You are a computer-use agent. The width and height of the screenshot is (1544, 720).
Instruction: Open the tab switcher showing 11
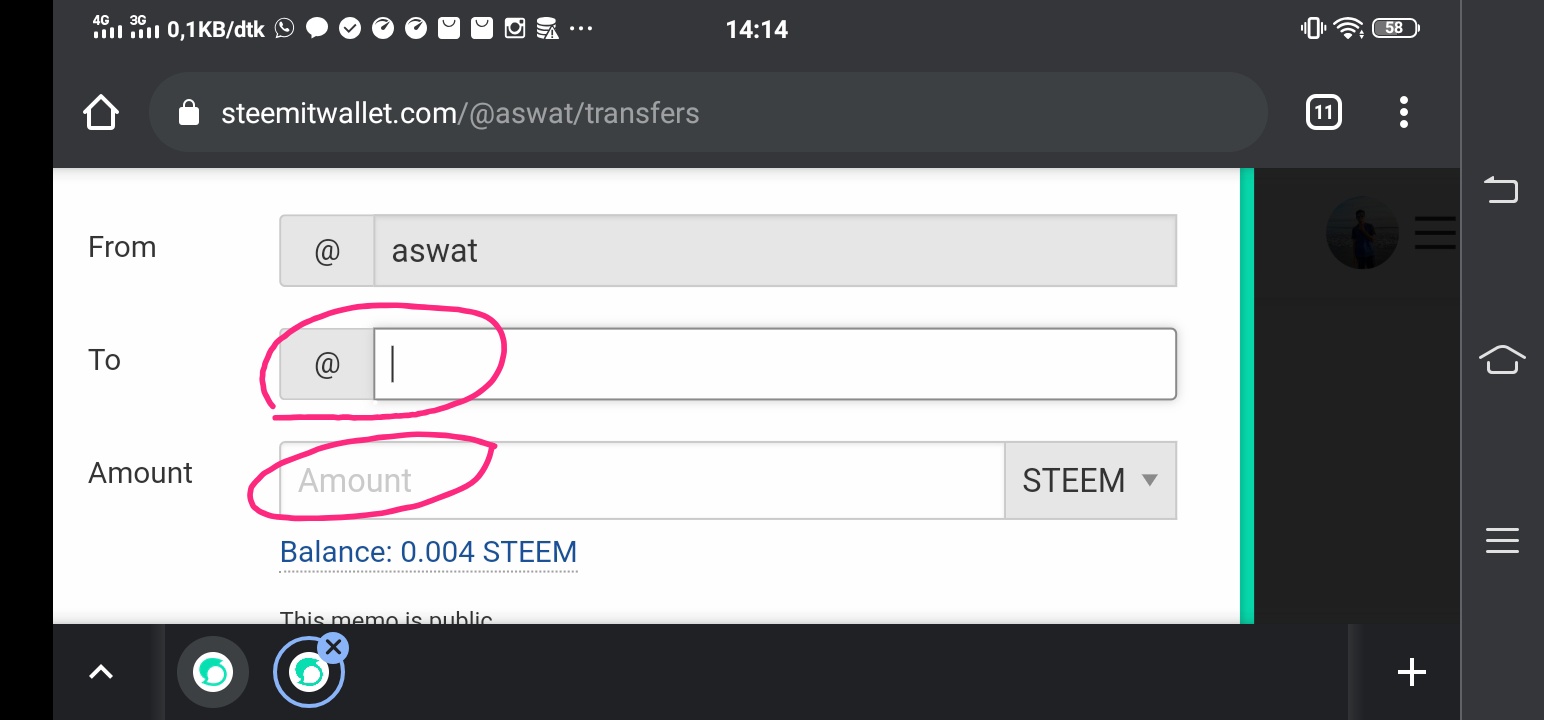tap(1323, 113)
